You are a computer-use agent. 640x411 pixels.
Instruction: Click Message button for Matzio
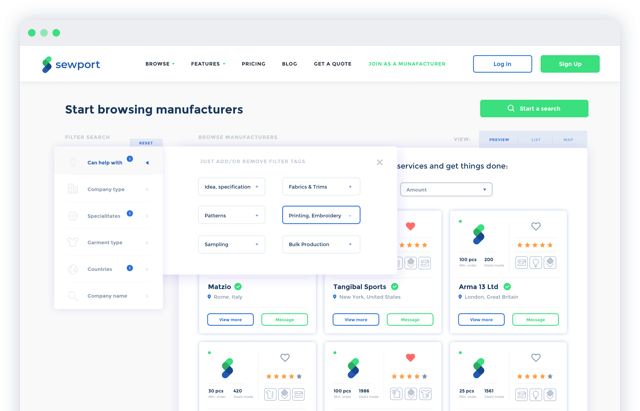click(284, 319)
